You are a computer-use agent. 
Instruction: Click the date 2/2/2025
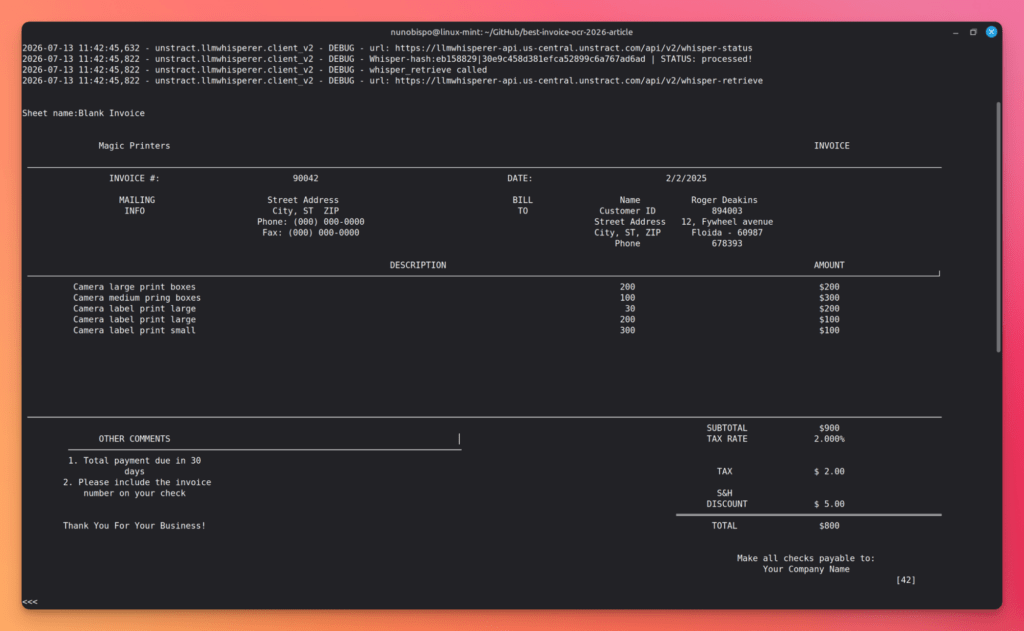[x=686, y=178]
